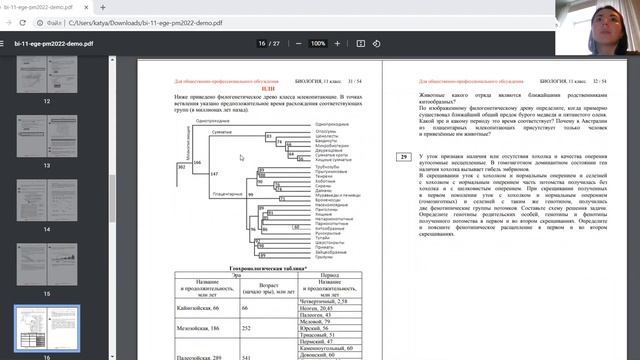The width and height of the screenshot is (640, 360).
Task: Click the thumbnail sidebar scrollbar handle
Action: pos(112,198)
